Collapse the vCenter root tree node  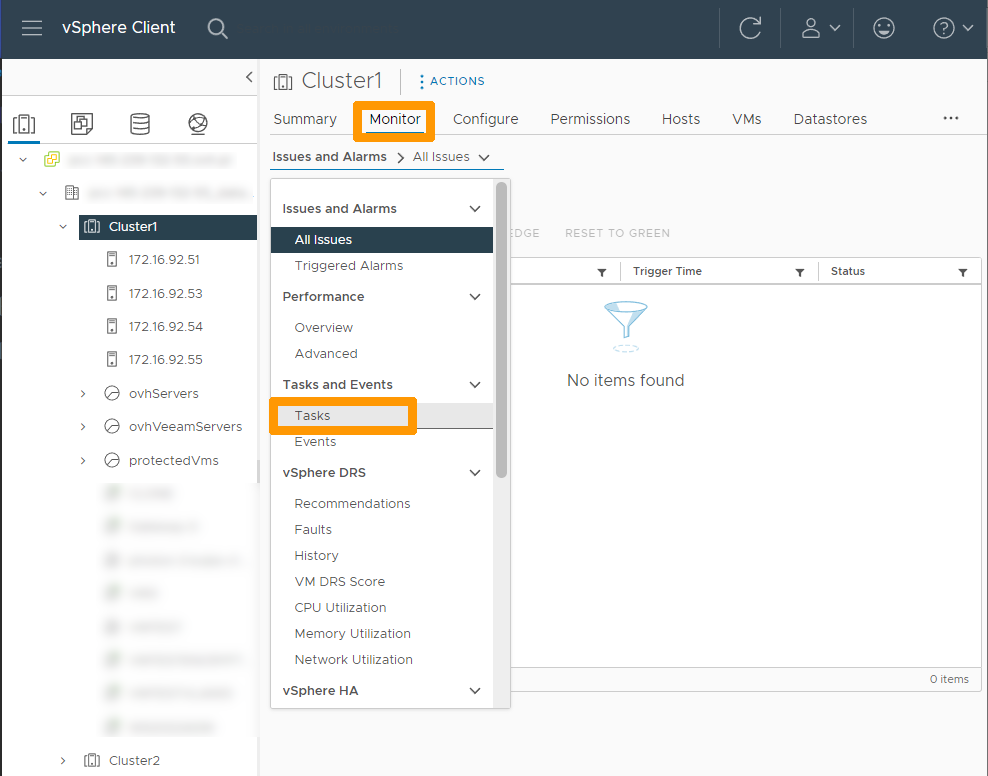(x=23, y=159)
